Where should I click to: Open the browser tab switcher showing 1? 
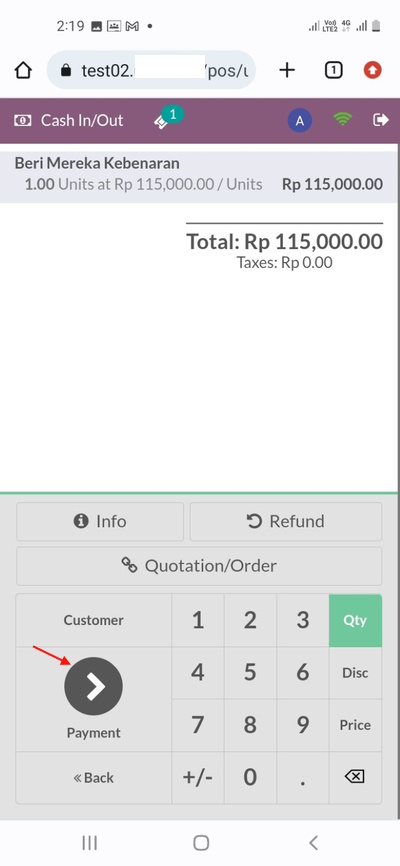[333, 70]
